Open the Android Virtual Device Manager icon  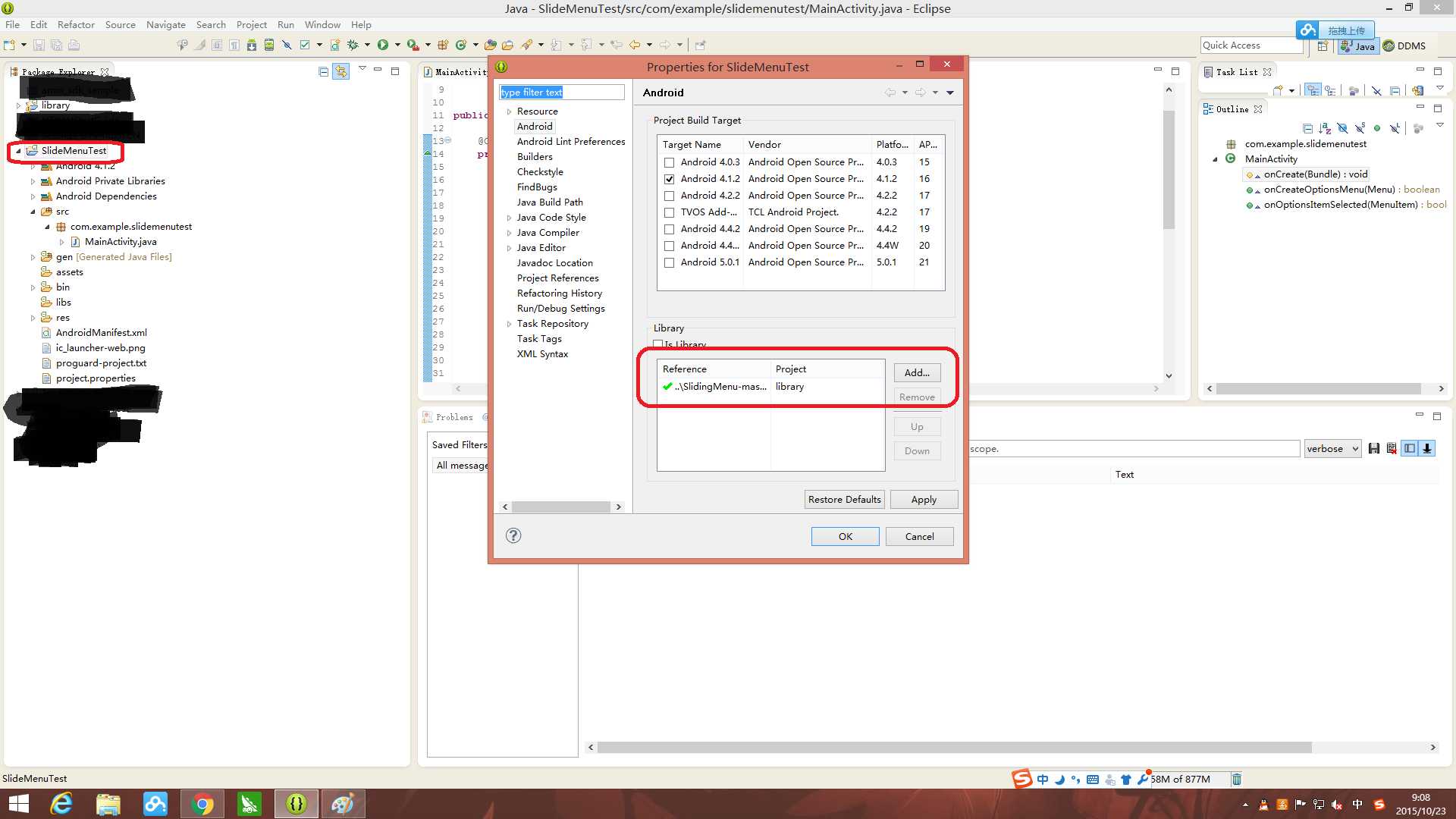click(x=269, y=45)
